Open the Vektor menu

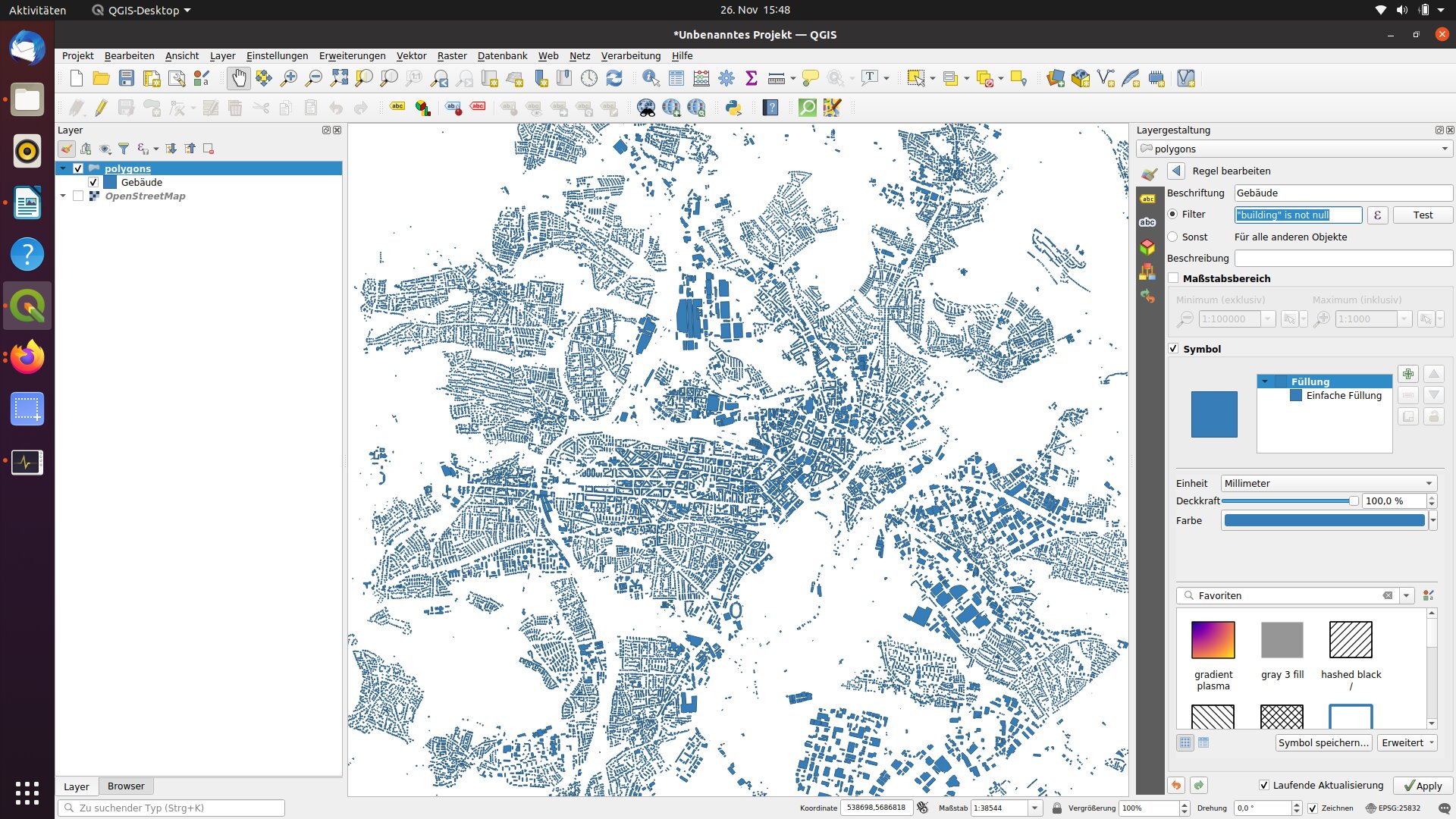click(x=411, y=55)
